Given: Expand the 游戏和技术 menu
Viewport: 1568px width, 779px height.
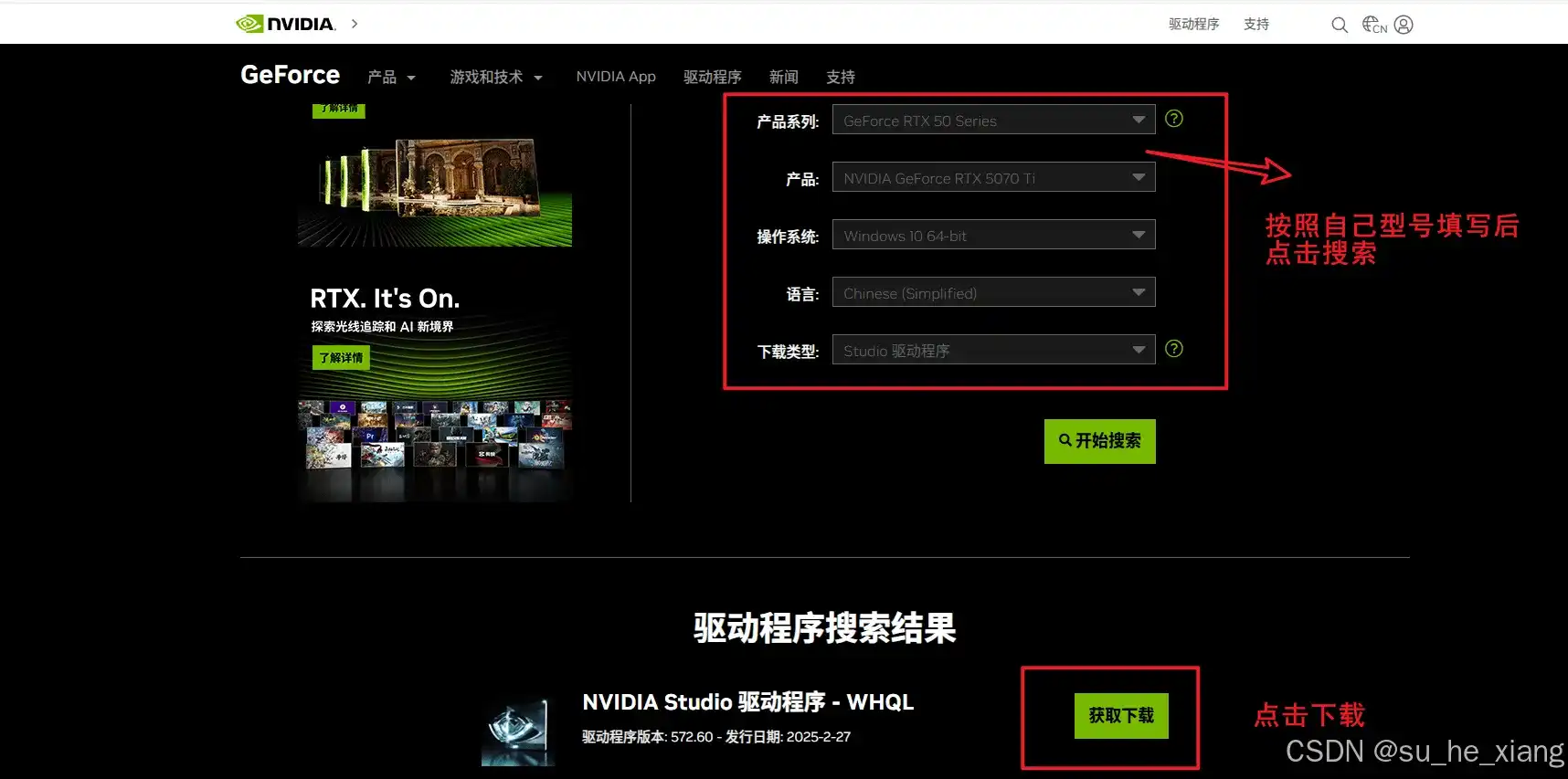Looking at the screenshot, I should pos(496,77).
